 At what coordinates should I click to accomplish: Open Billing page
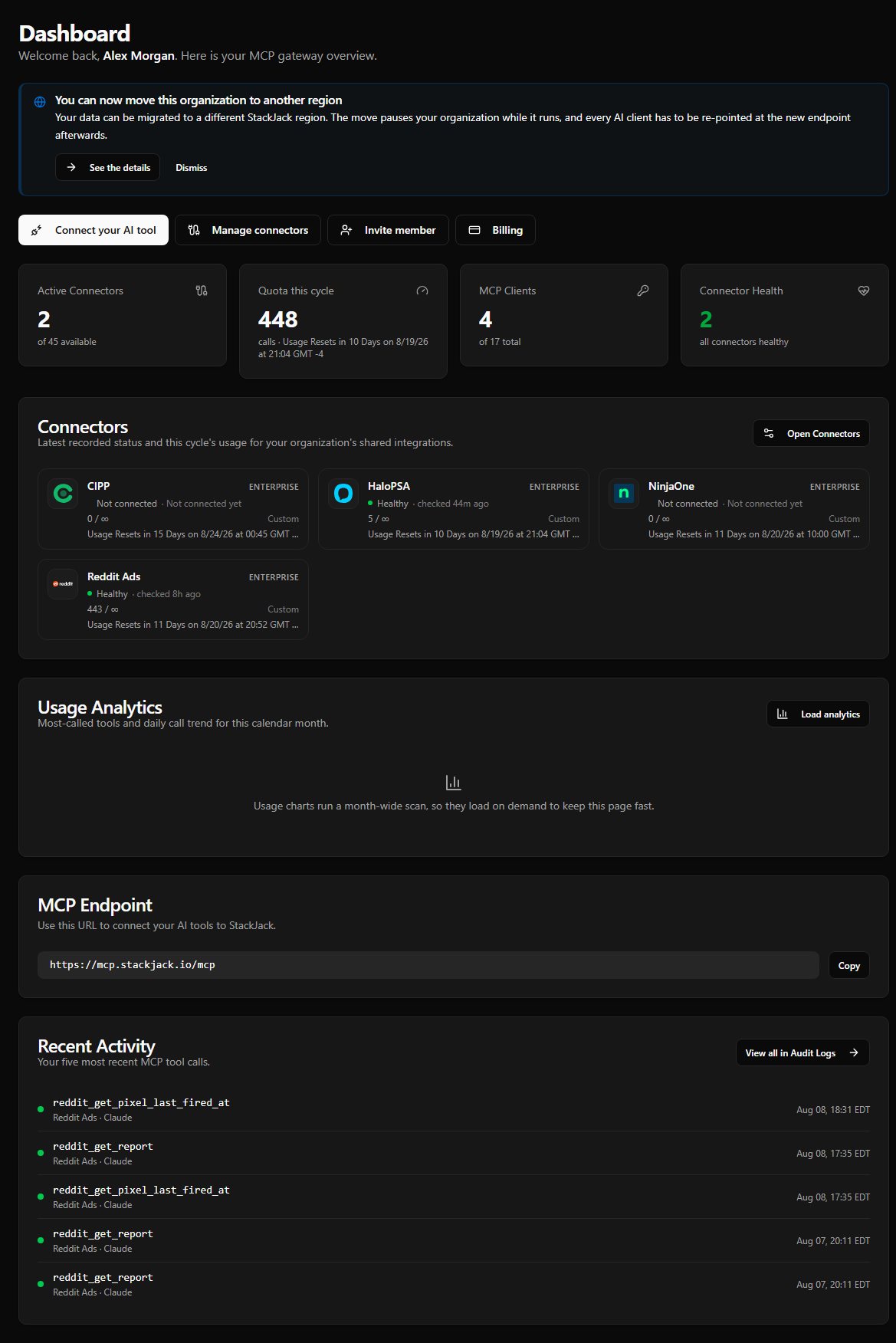click(x=495, y=230)
